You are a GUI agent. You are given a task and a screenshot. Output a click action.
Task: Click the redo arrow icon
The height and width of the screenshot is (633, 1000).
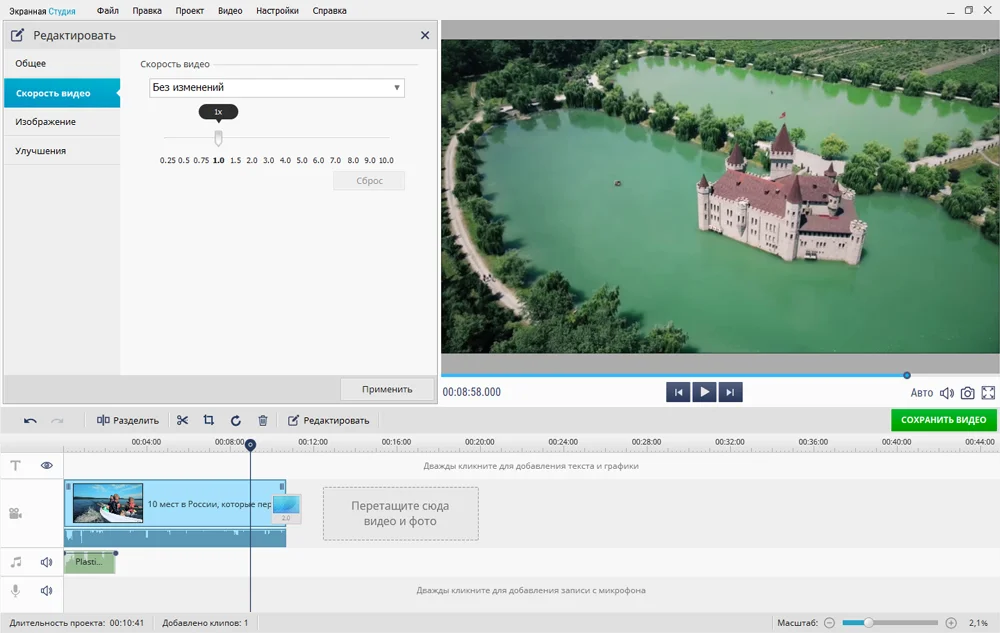(x=57, y=421)
